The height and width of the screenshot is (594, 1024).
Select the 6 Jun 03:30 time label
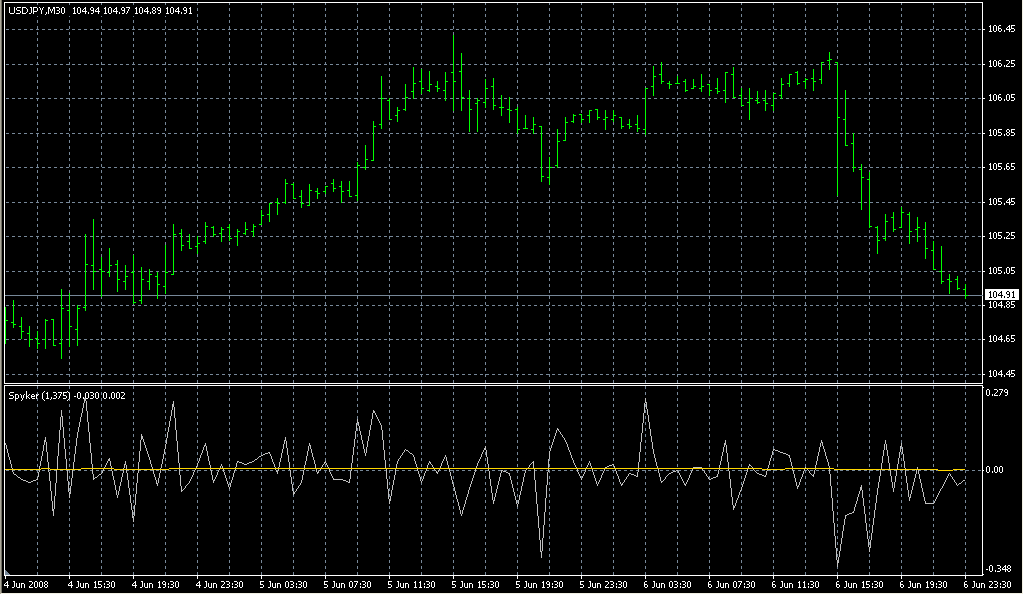[x=670, y=584]
